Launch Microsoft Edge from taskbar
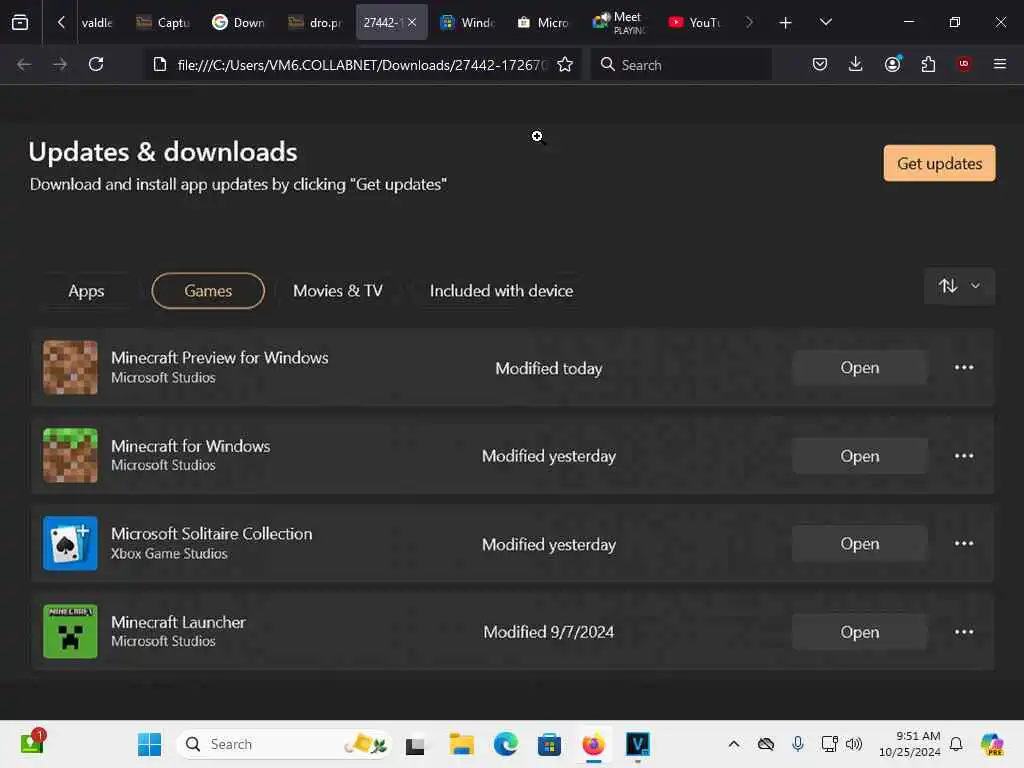The image size is (1024, 768). click(x=505, y=744)
